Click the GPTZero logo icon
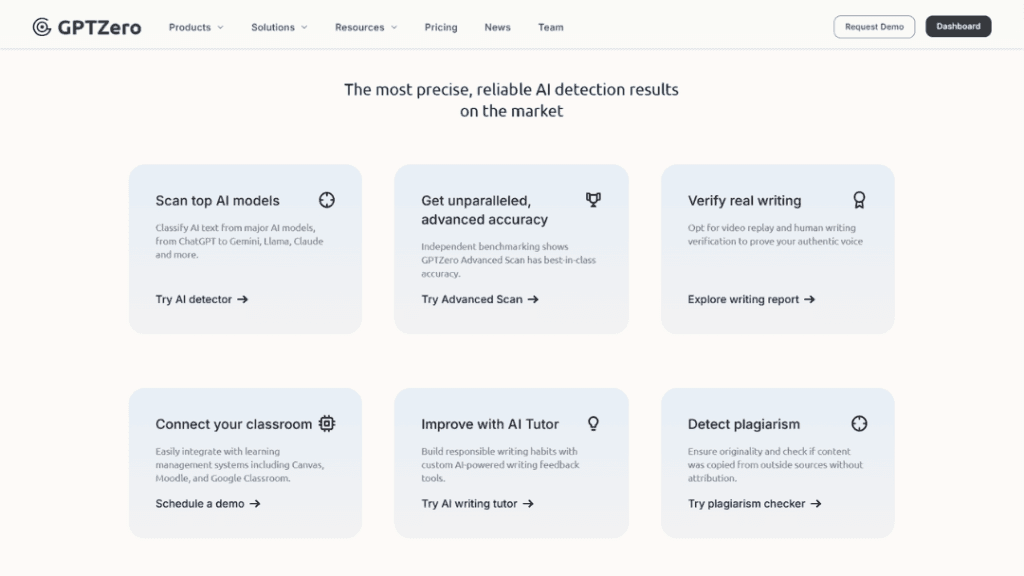1024x576 pixels. [42, 27]
